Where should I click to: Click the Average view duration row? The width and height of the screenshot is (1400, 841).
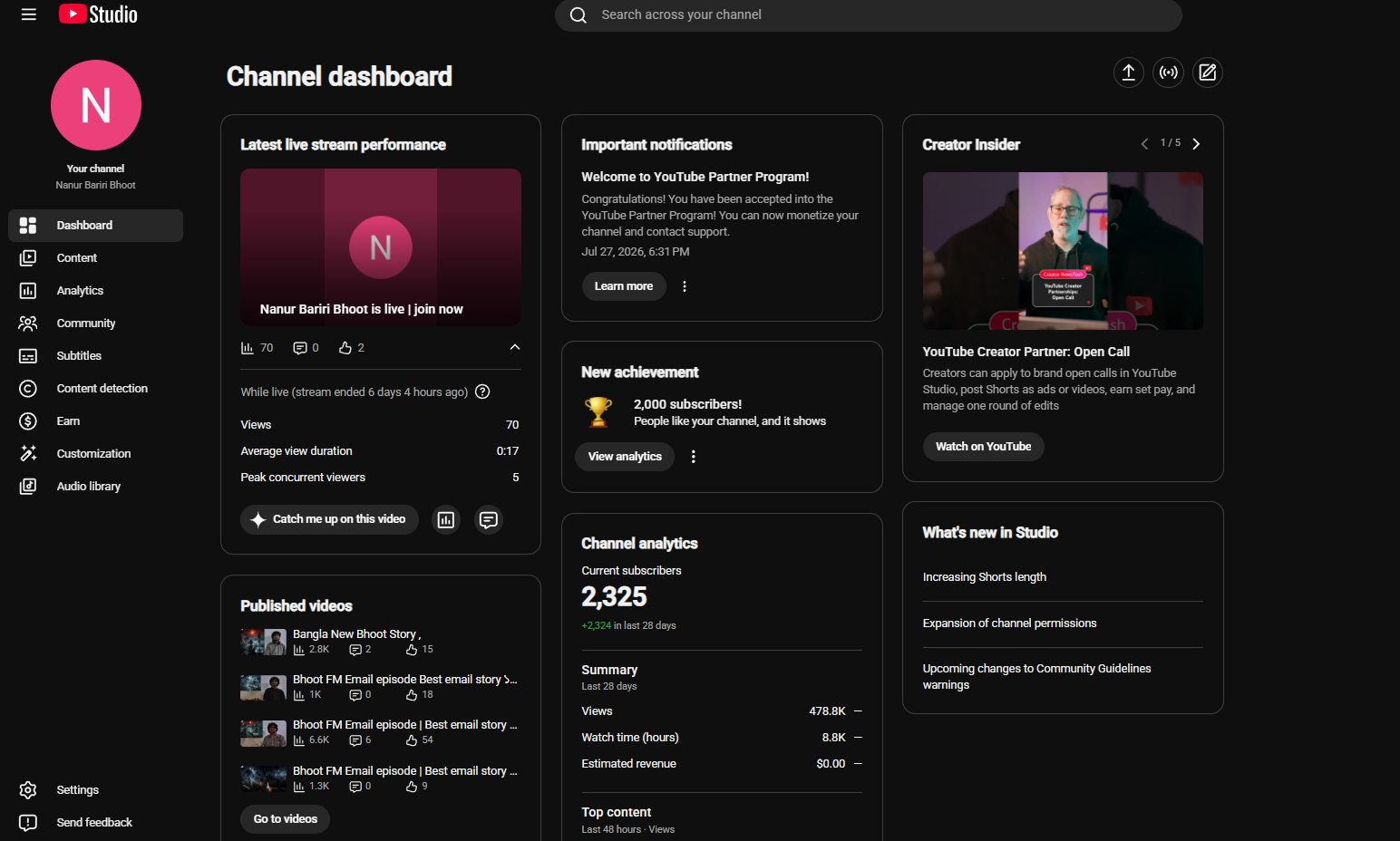[380, 451]
